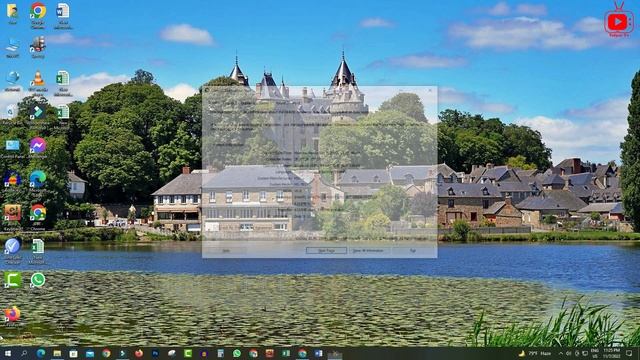This screenshot has width=640, height=360.
Task: Select the Network desktop icon
Action: 13,81
